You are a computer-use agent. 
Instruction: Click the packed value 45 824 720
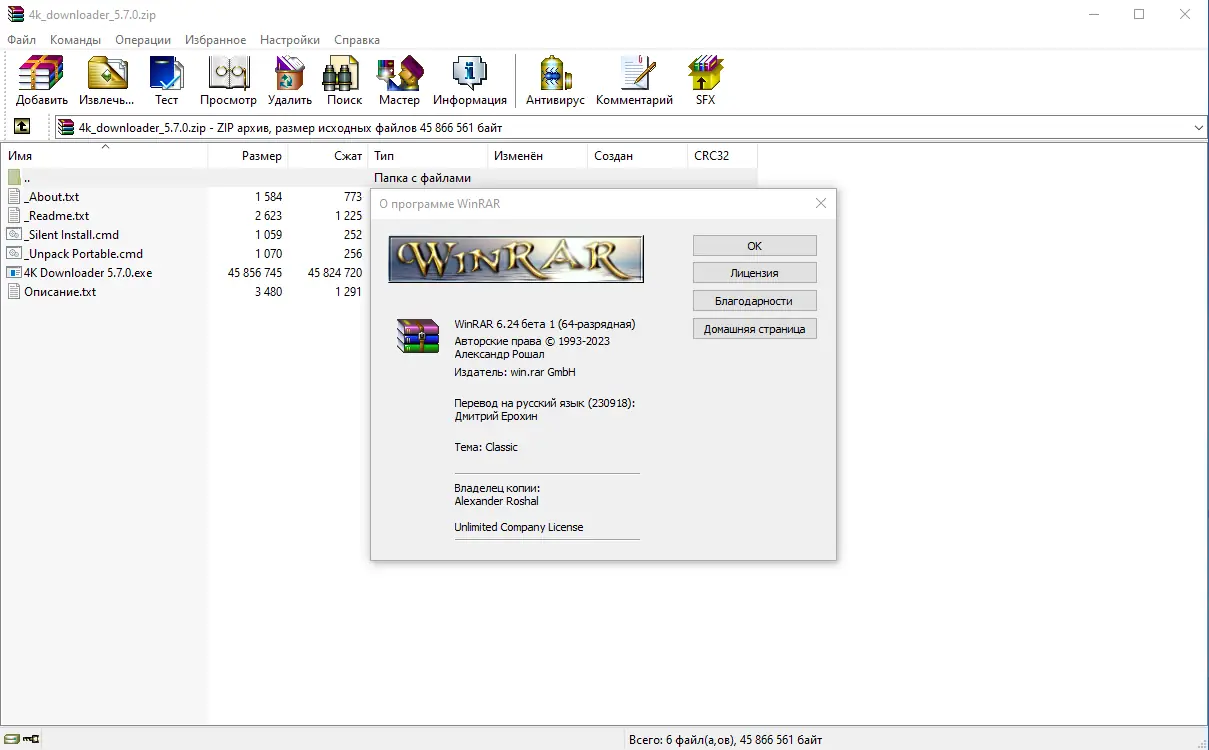point(335,273)
